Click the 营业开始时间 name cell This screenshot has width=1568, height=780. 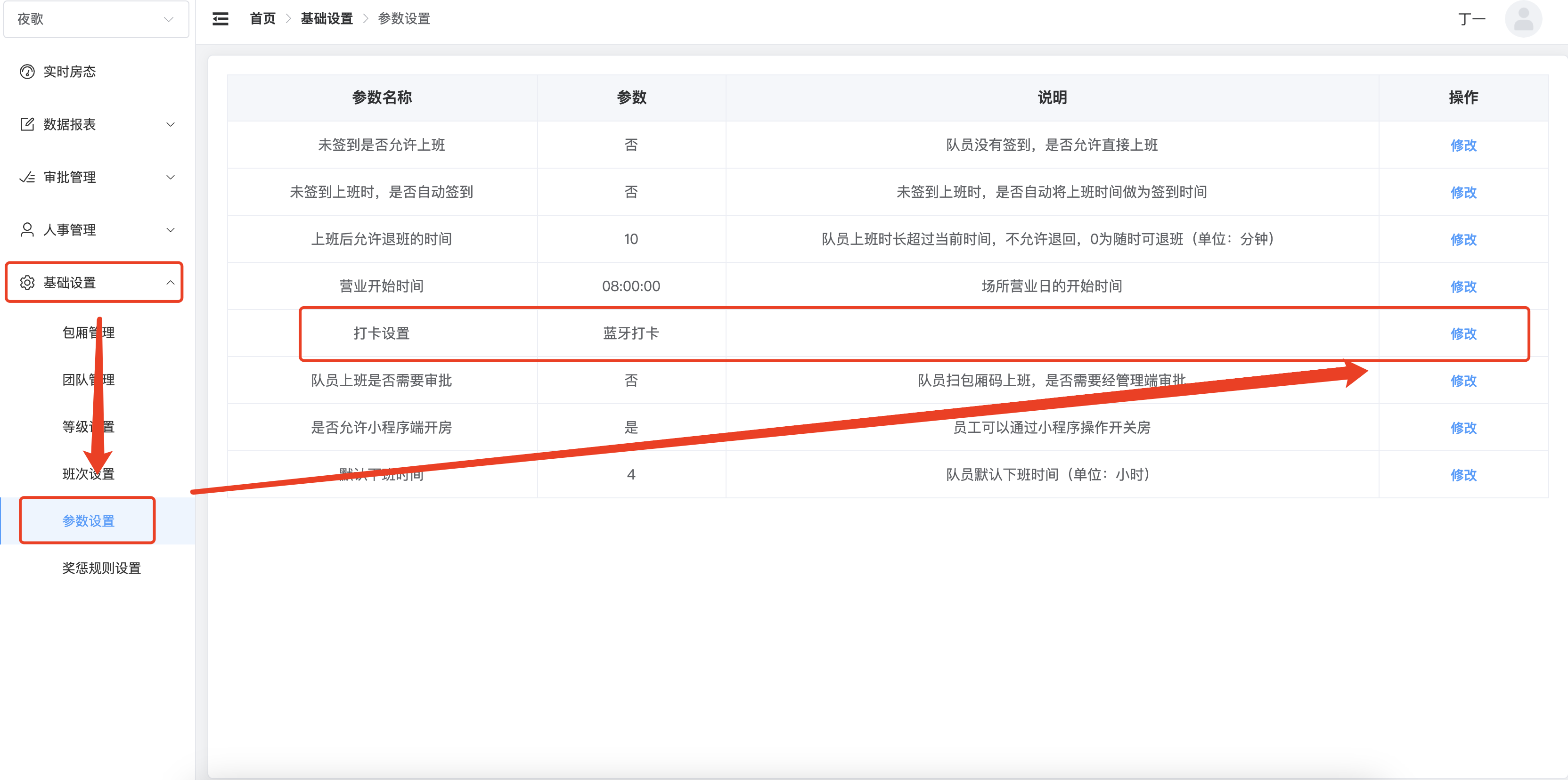click(382, 286)
